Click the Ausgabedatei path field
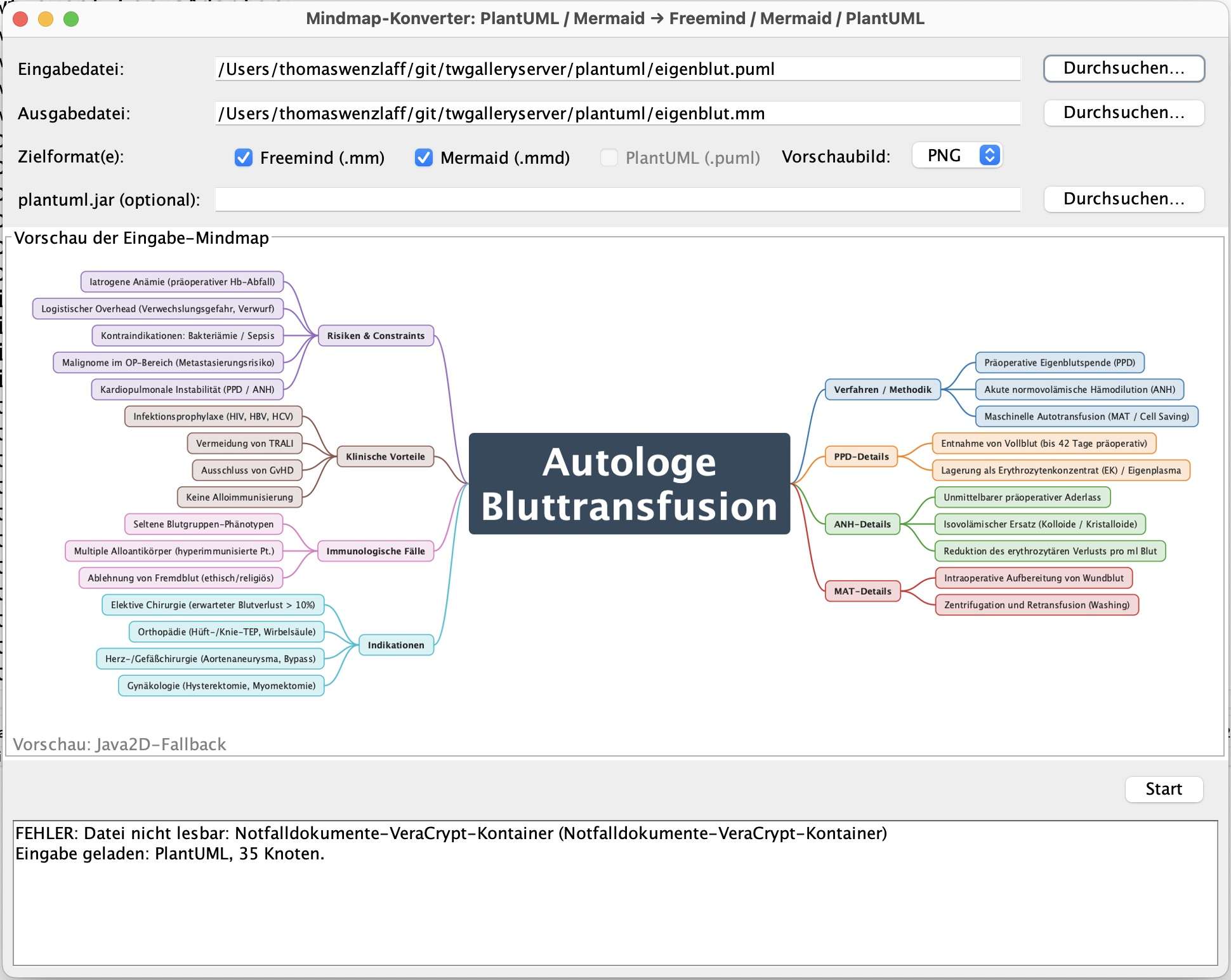1231x980 pixels. [617, 113]
